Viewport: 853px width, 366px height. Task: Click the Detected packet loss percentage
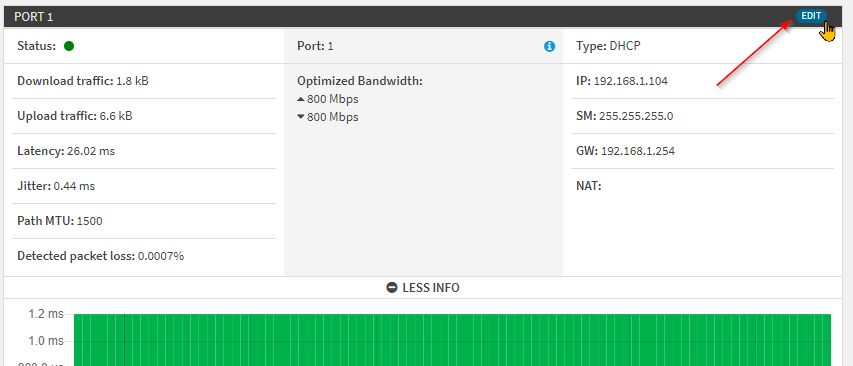[x=161, y=256]
